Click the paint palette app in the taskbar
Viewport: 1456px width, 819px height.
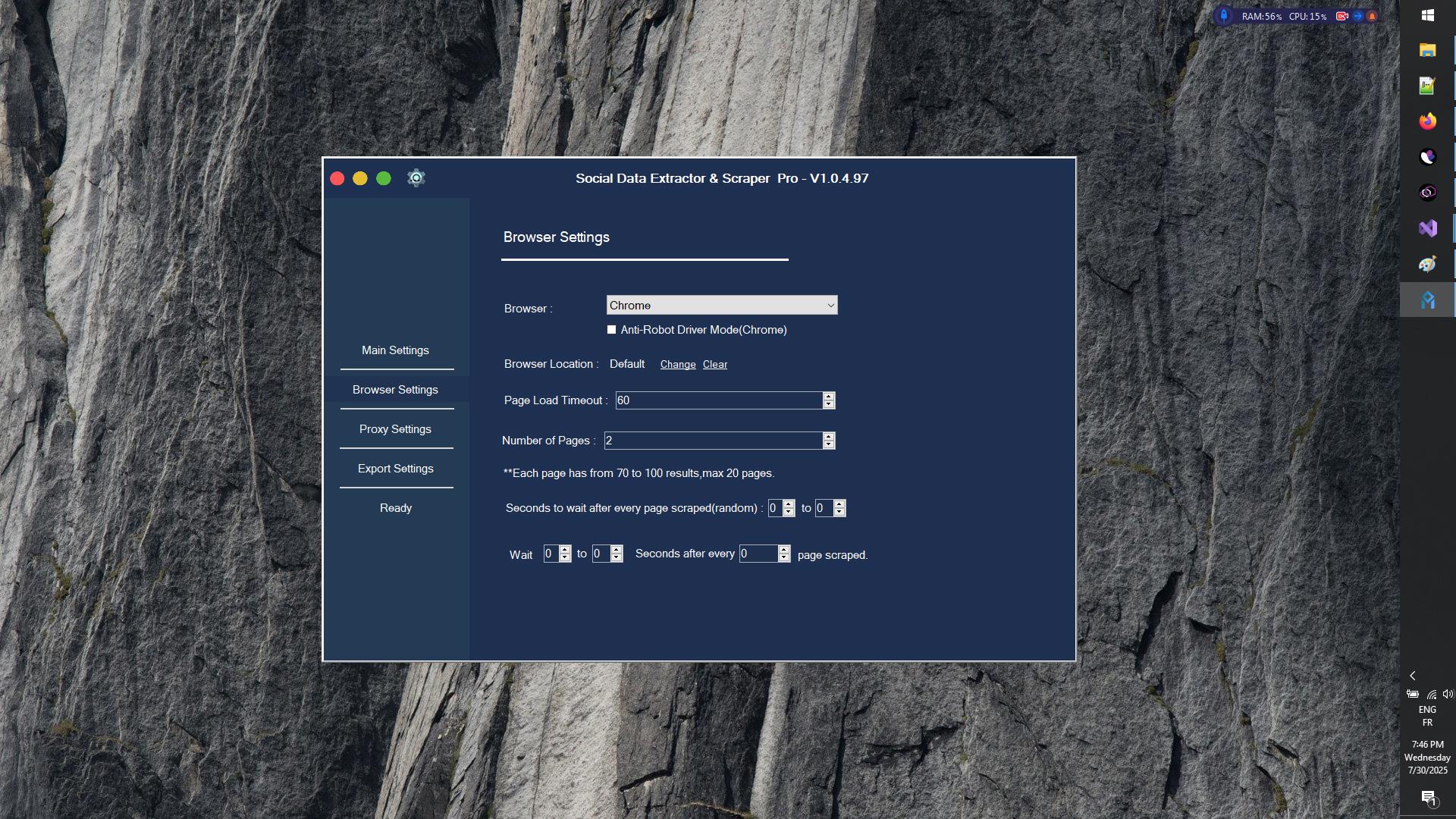pyautogui.click(x=1428, y=263)
